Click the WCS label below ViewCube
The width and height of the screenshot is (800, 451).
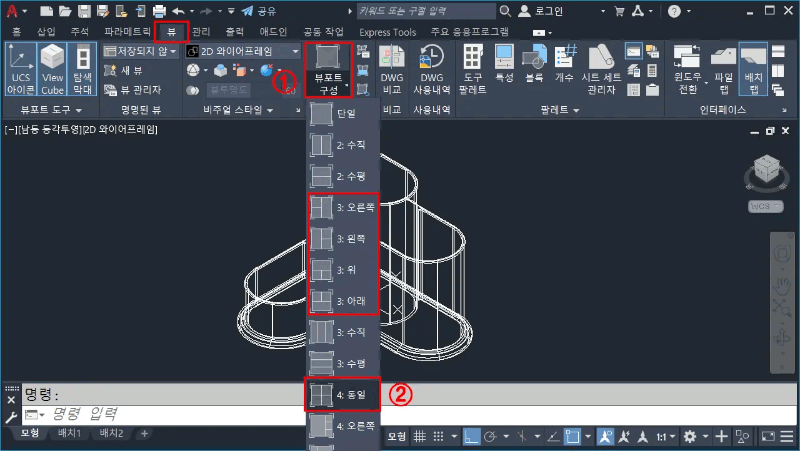tap(761, 207)
